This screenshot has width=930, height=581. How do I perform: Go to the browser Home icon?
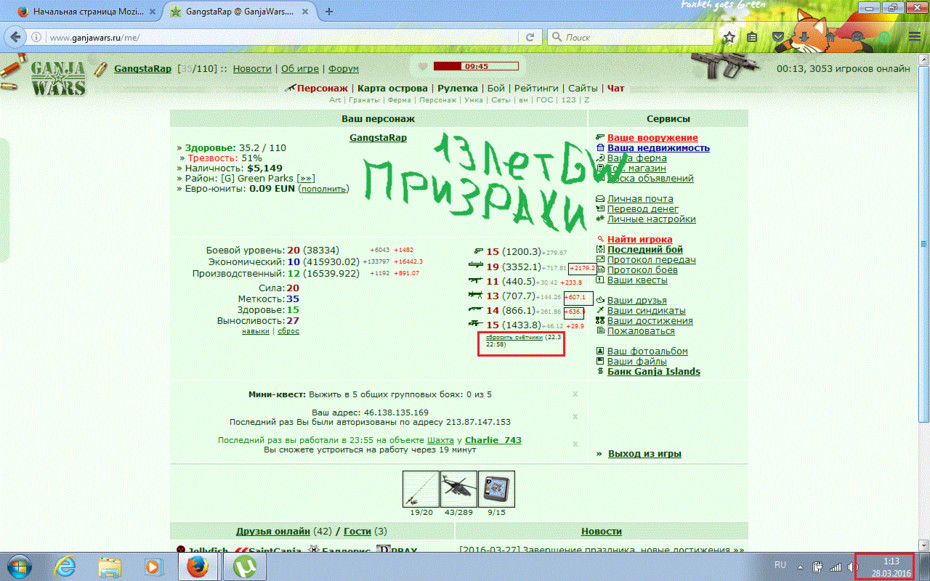click(830, 37)
